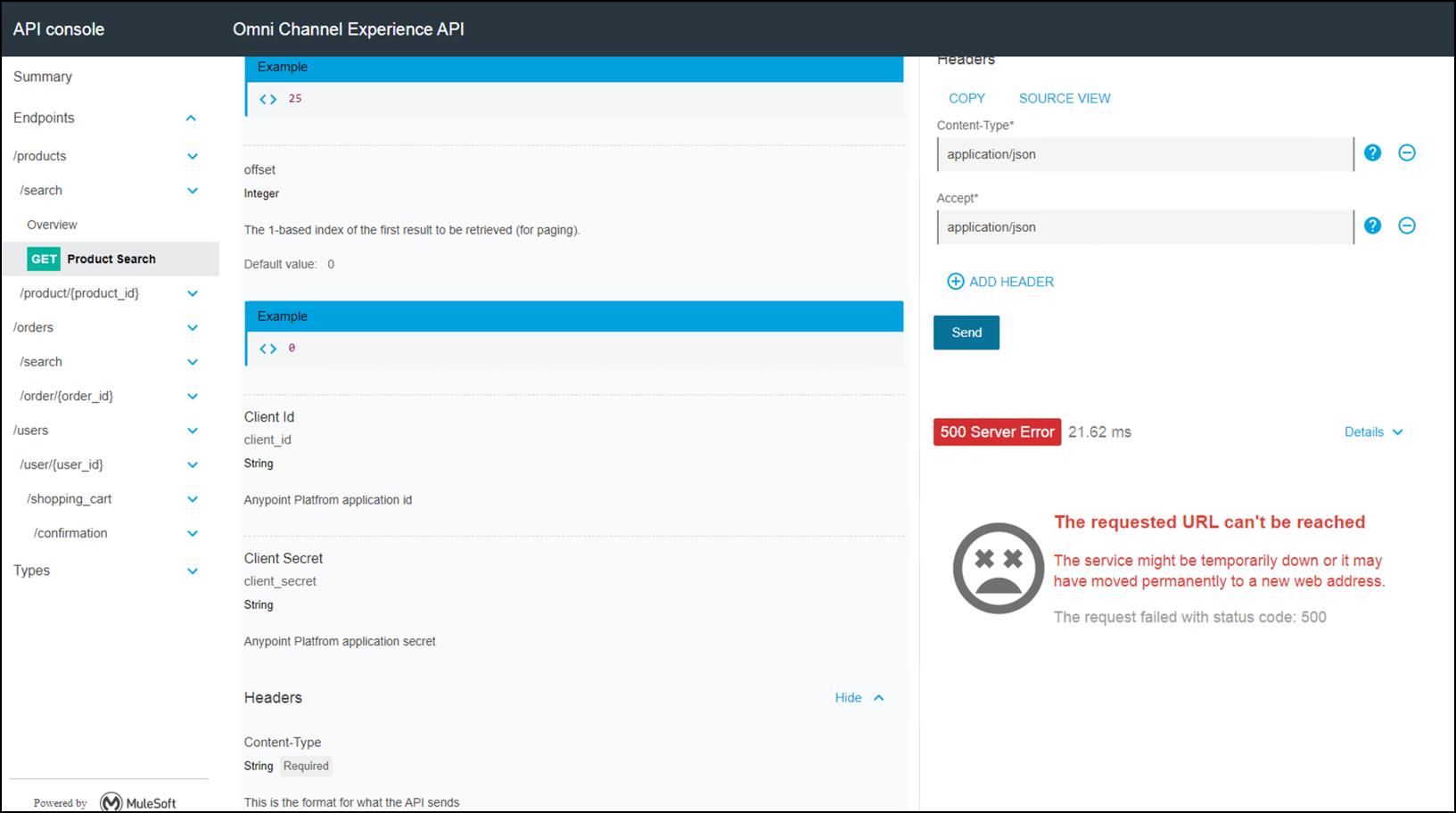This screenshot has height=813, width=1456.
Task: Click the MuleSoft logo in footer
Action: point(138,802)
